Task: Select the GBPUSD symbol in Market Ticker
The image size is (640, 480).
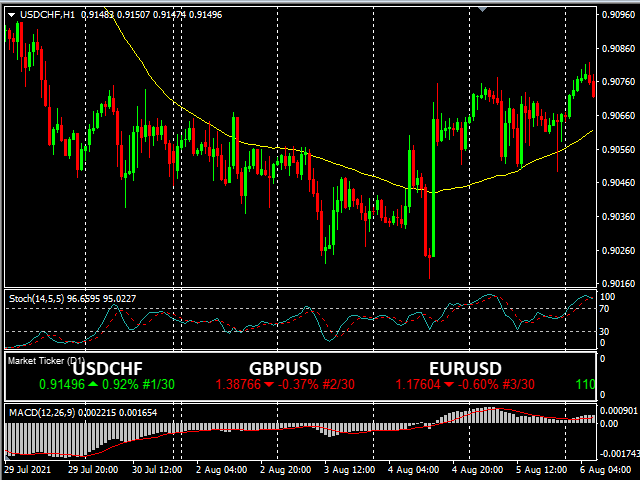Action: click(285, 368)
